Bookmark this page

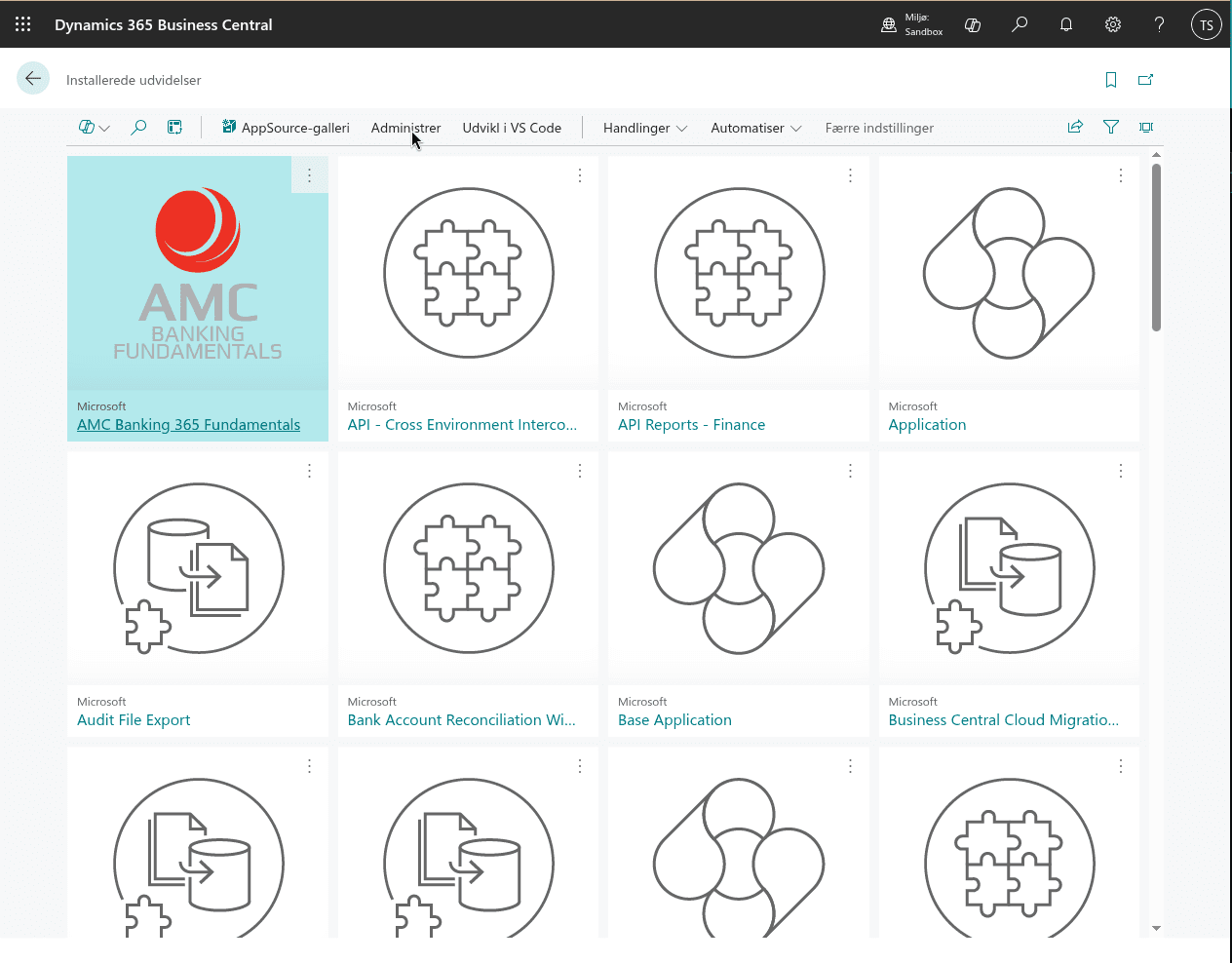tap(1111, 80)
